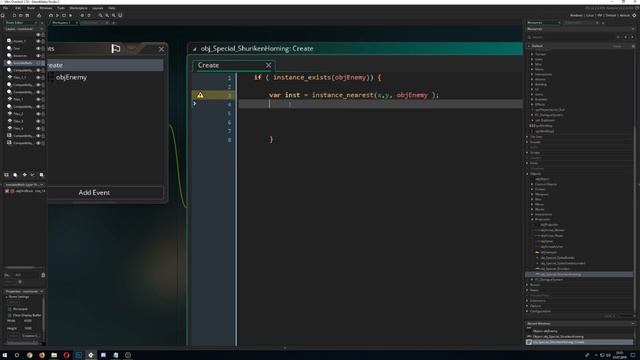Image resolution: width=640 pixels, height=360 pixels.
Task: Click the Windows target option at top right
Action: point(576,16)
